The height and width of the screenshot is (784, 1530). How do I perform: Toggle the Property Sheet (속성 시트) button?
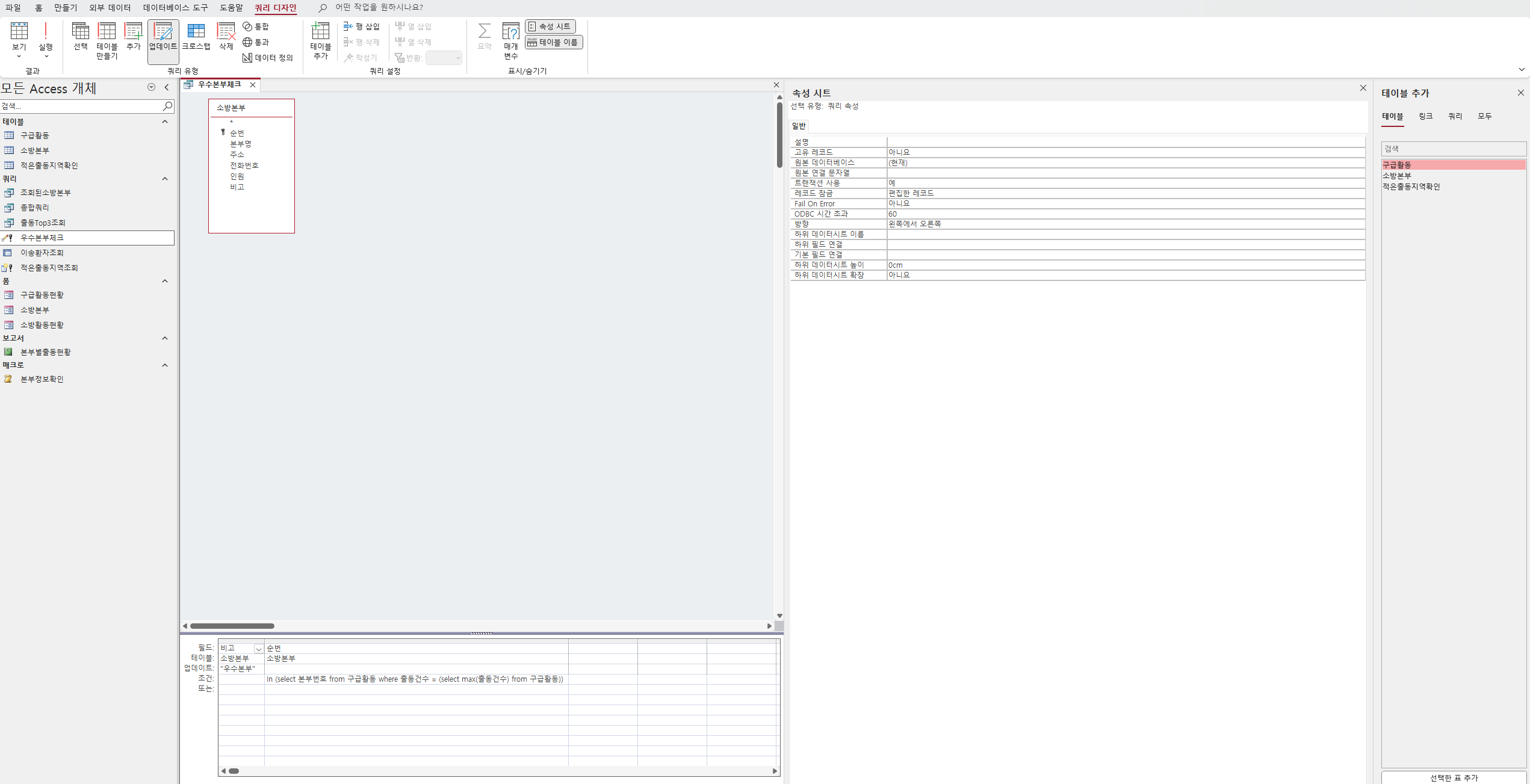coord(550,26)
